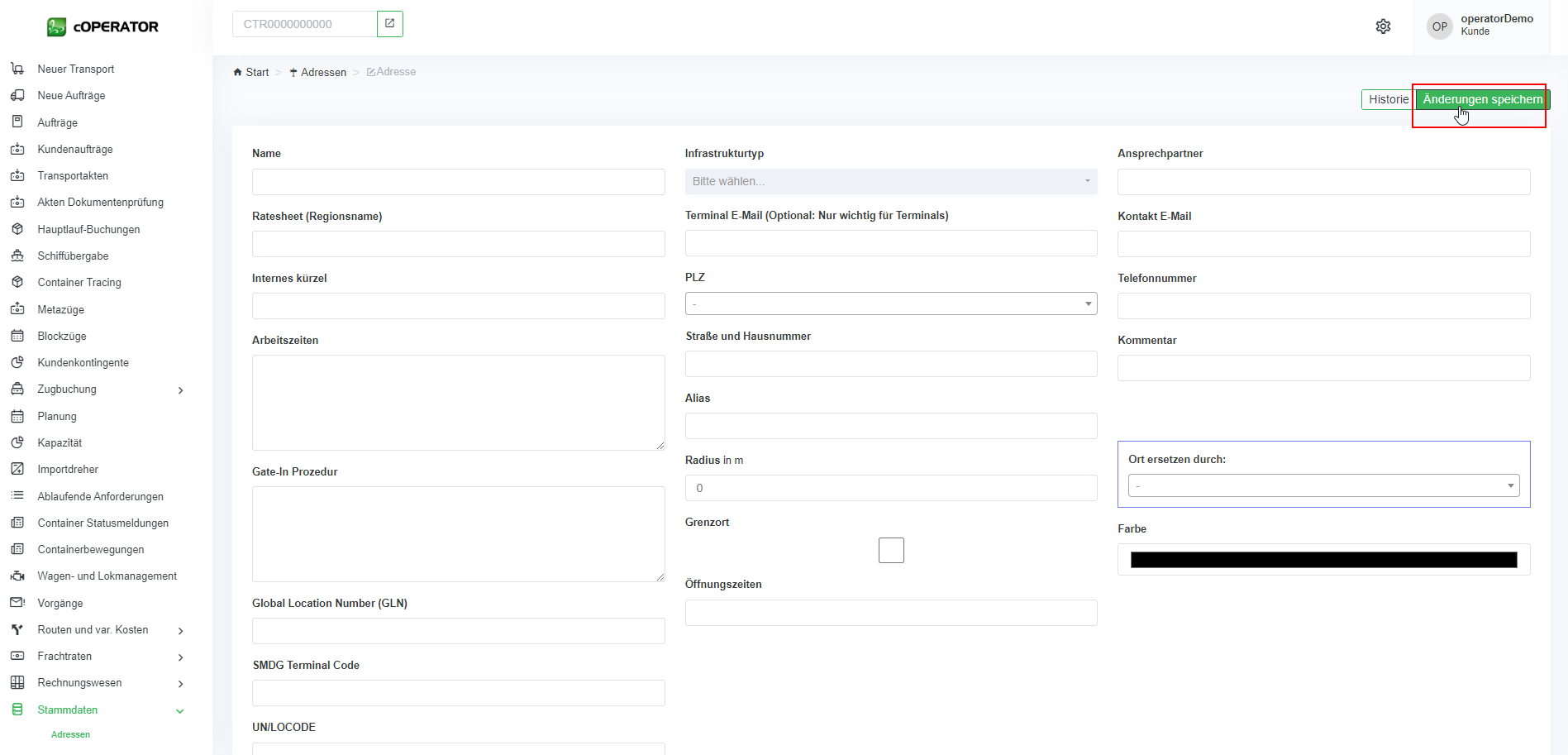Open the PLZ dropdown

tap(890, 303)
